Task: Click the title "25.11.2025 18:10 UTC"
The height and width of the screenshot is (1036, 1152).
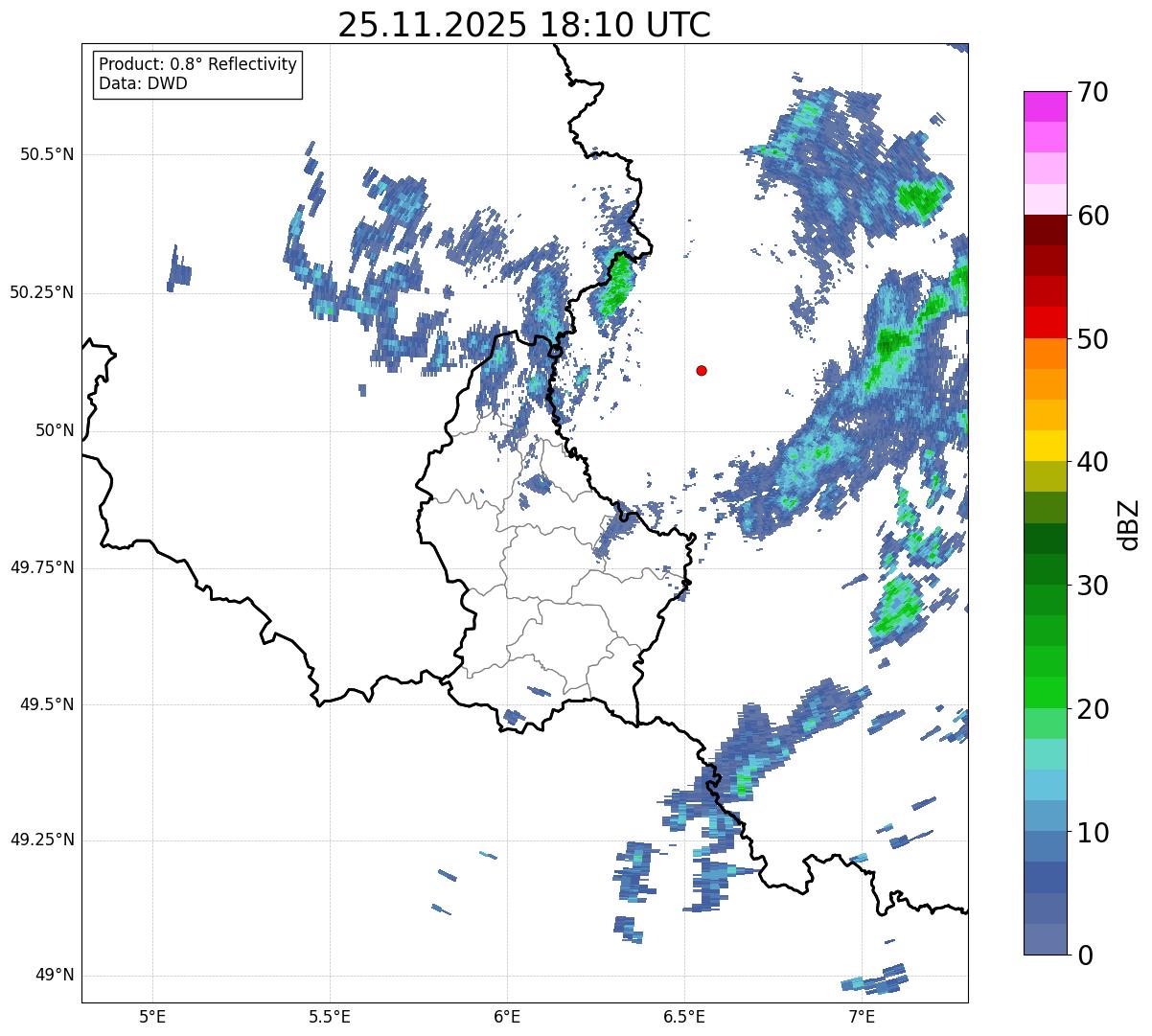Action: (x=524, y=25)
